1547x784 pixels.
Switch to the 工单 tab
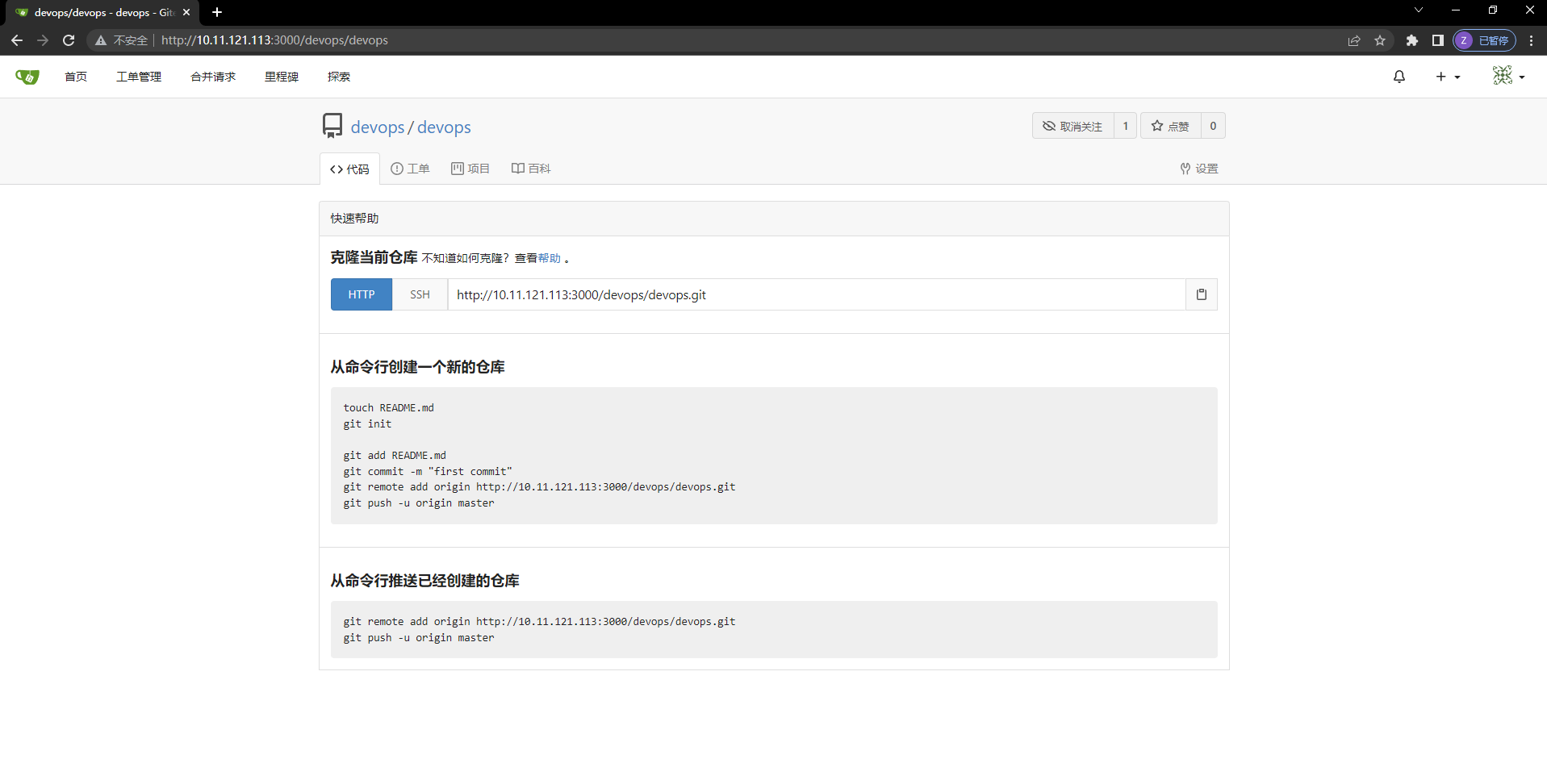(x=409, y=168)
